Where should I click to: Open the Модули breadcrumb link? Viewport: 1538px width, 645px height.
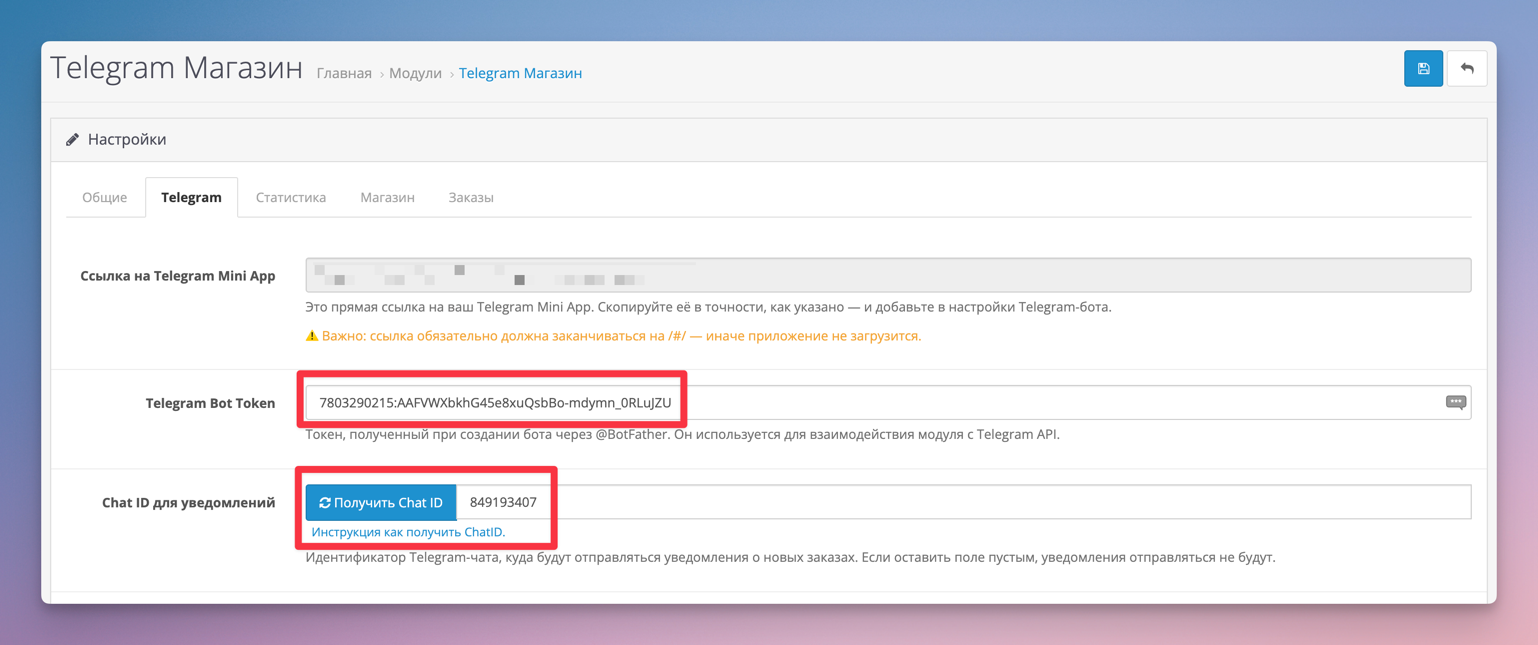(x=415, y=73)
